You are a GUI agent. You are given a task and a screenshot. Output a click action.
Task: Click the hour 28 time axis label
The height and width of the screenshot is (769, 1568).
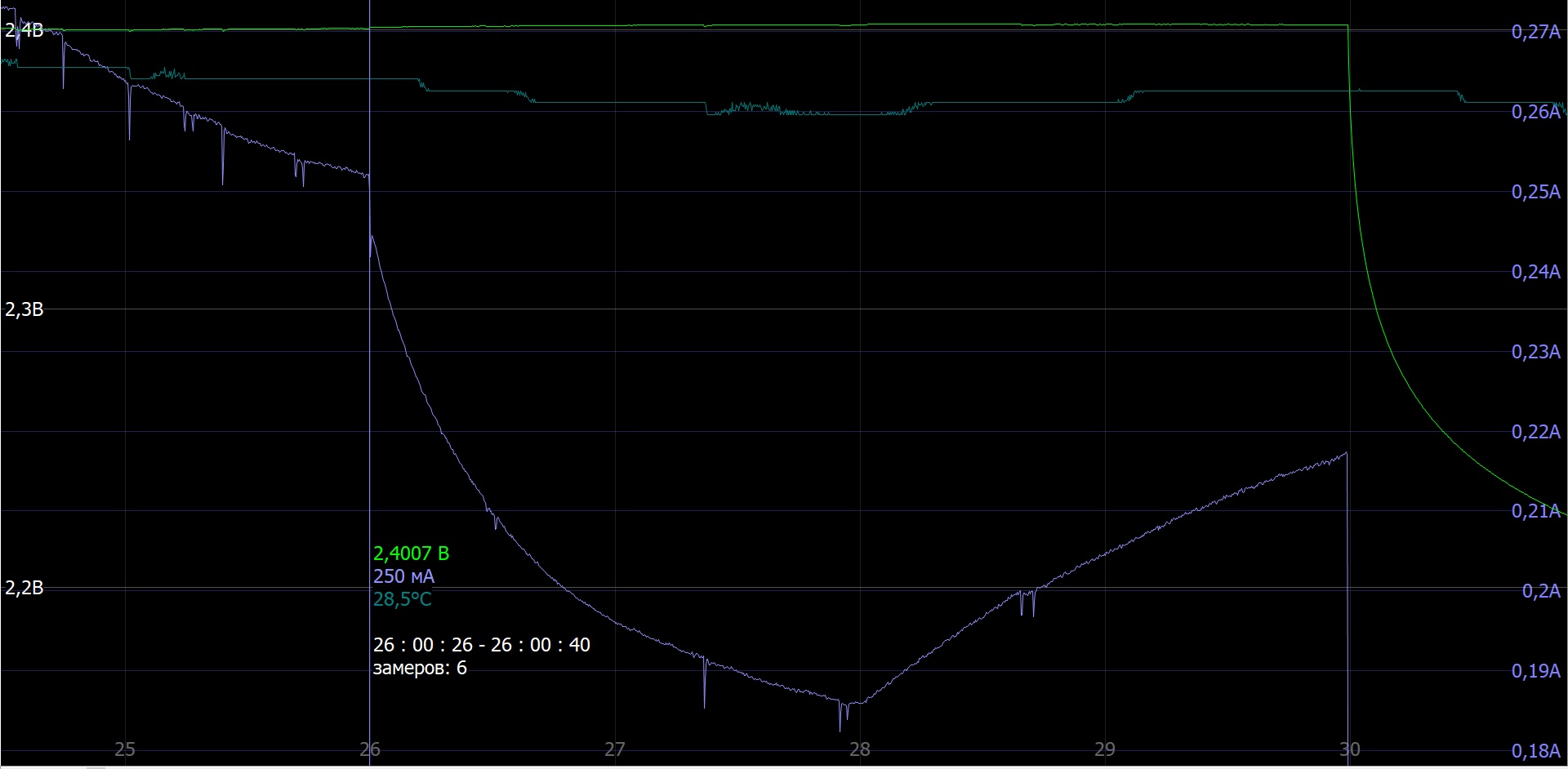coord(859,749)
